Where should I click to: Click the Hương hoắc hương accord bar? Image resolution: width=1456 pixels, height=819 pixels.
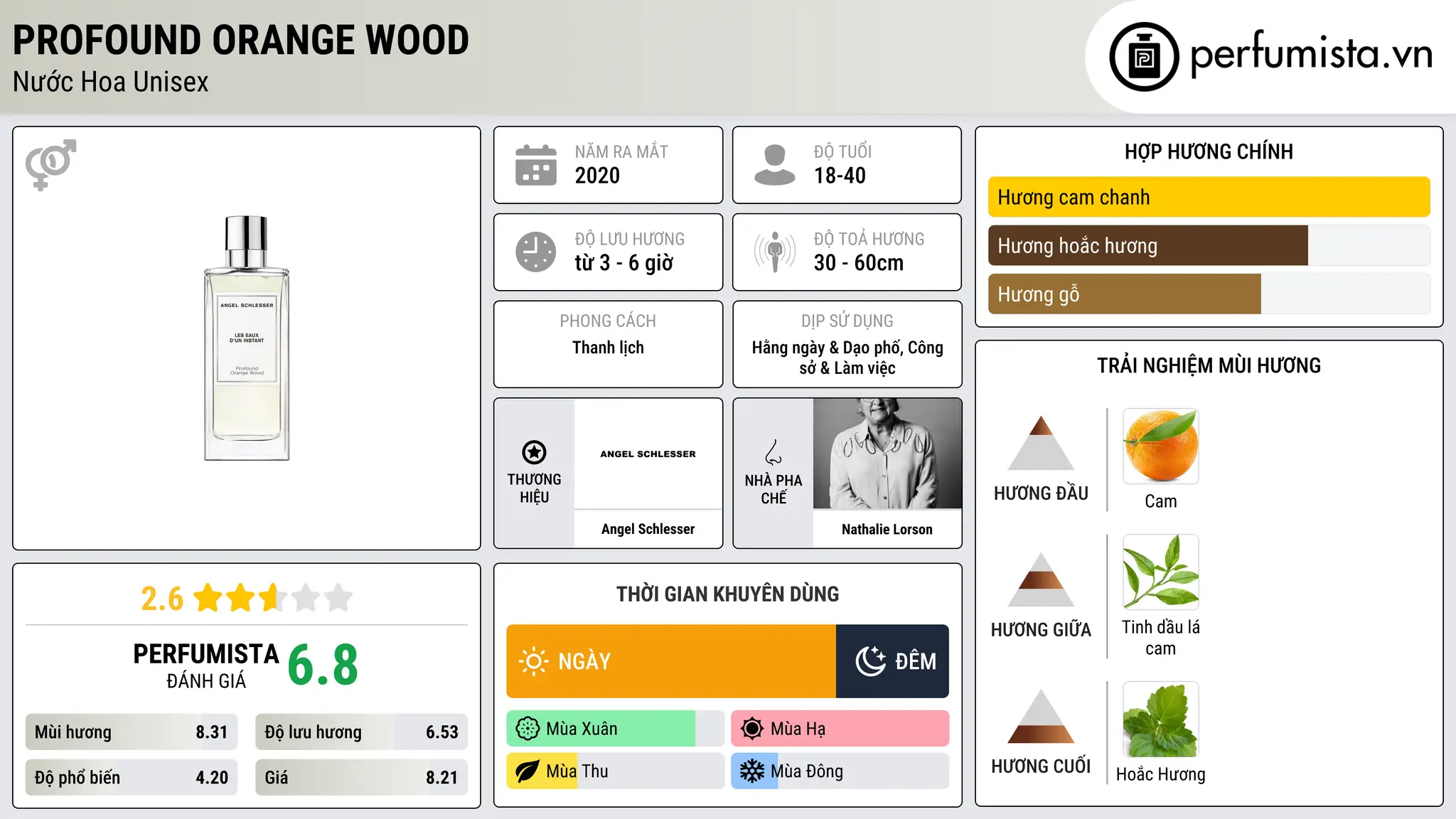pyautogui.click(x=1209, y=245)
